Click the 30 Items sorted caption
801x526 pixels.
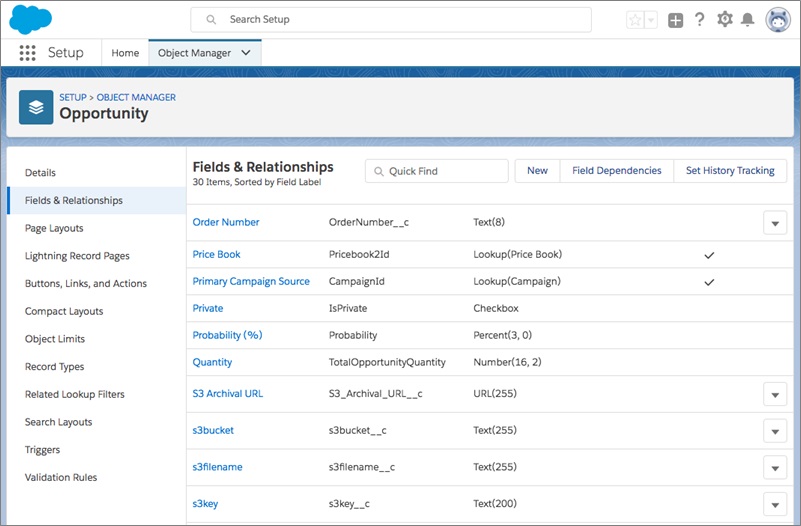257,182
